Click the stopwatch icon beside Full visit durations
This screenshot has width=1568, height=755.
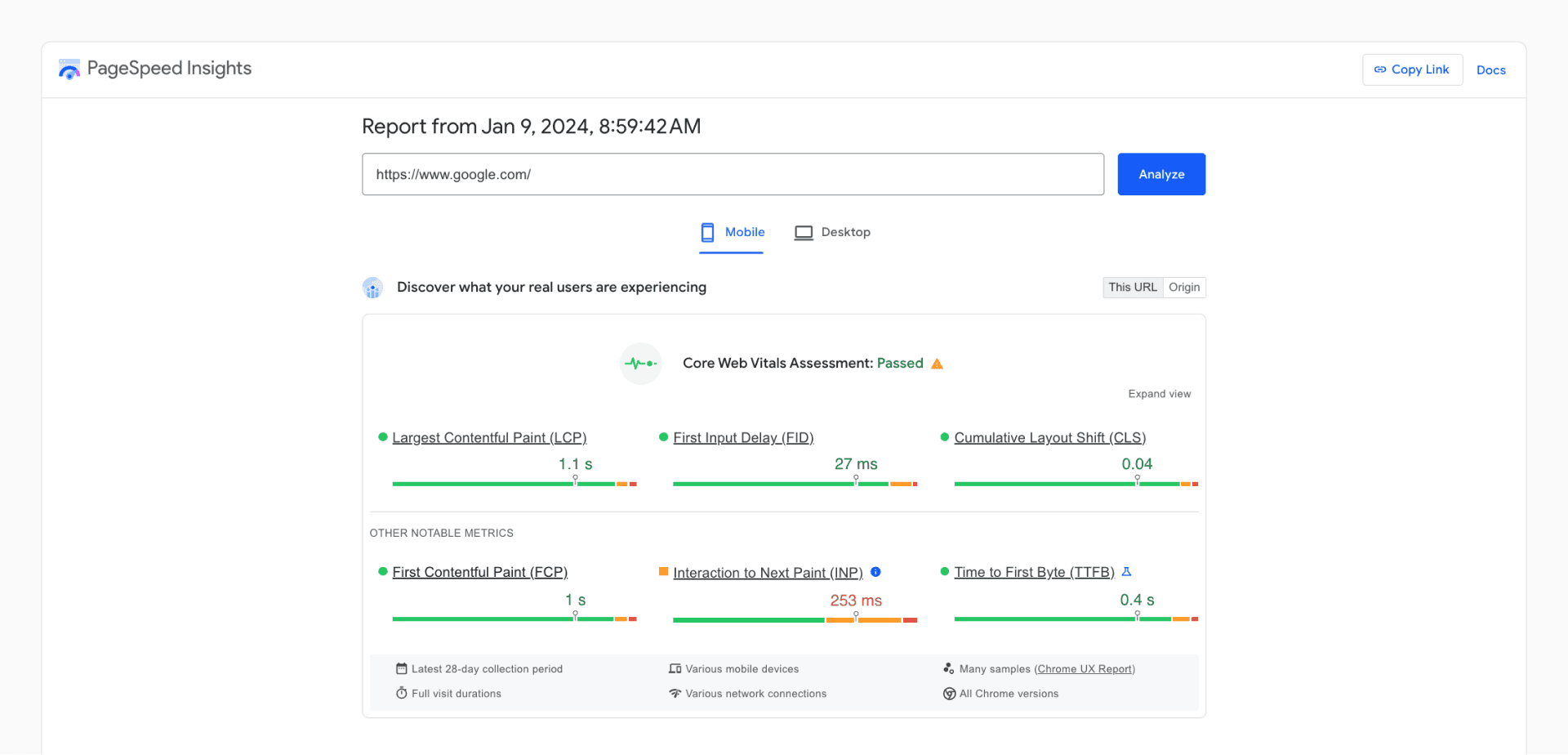[400, 693]
